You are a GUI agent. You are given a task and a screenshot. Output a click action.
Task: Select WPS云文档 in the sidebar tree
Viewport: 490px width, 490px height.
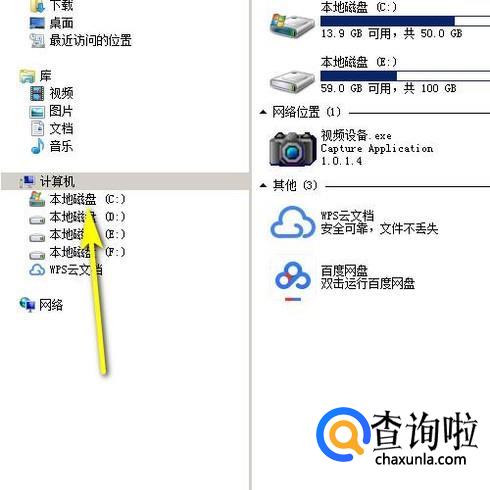[x=76, y=269]
